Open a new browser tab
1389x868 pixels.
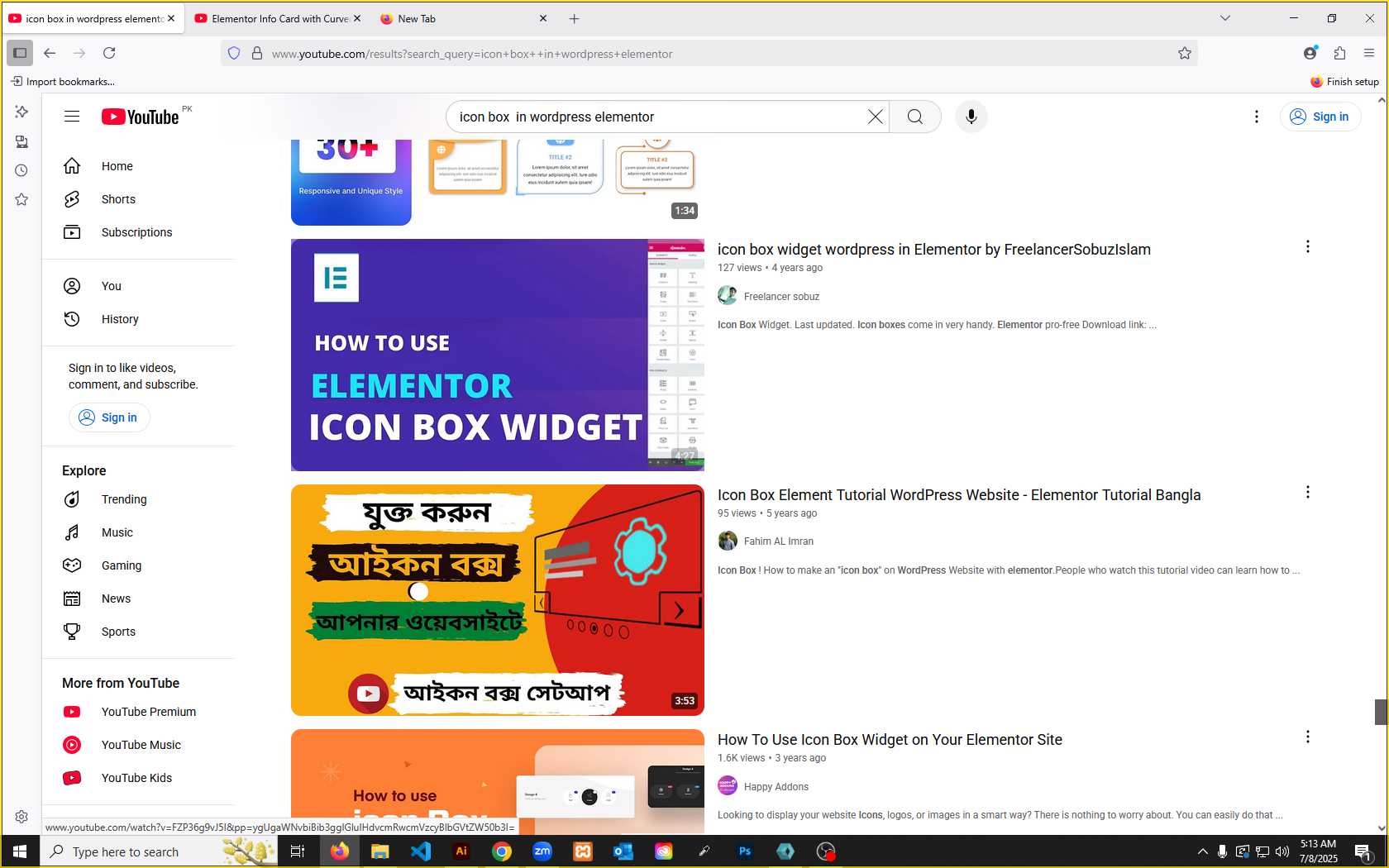(574, 18)
